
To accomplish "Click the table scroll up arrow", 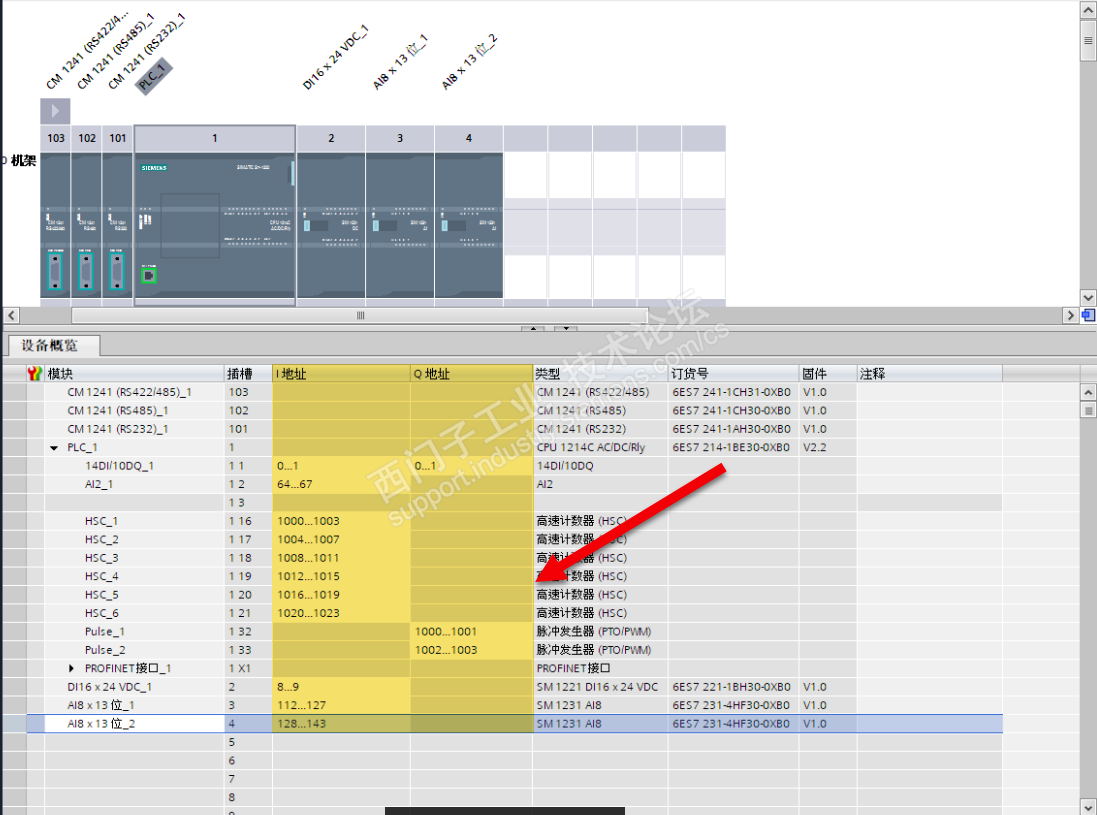I will click(1088, 392).
